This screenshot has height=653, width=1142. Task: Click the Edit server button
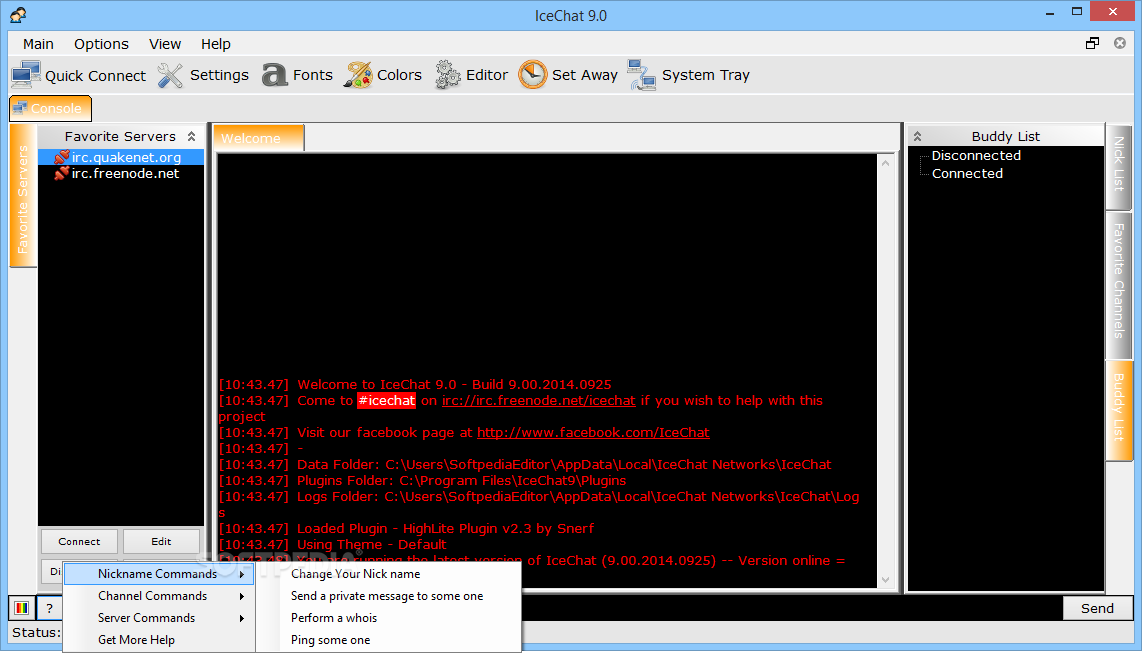[x=161, y=542]
